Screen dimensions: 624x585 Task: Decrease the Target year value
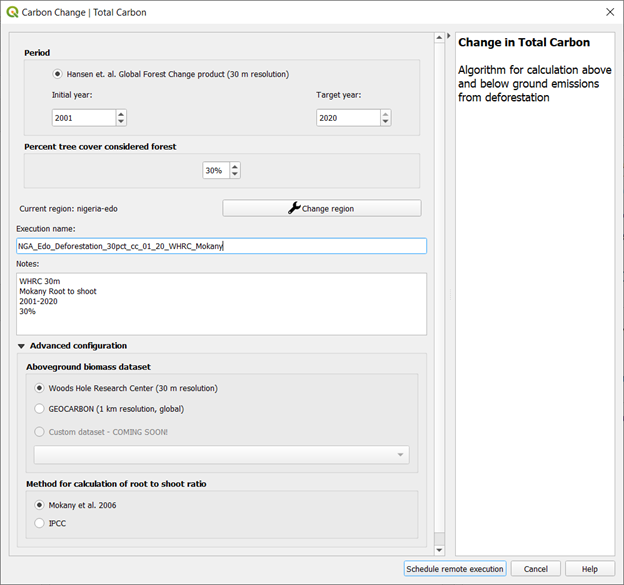click(x=386, y=122)
